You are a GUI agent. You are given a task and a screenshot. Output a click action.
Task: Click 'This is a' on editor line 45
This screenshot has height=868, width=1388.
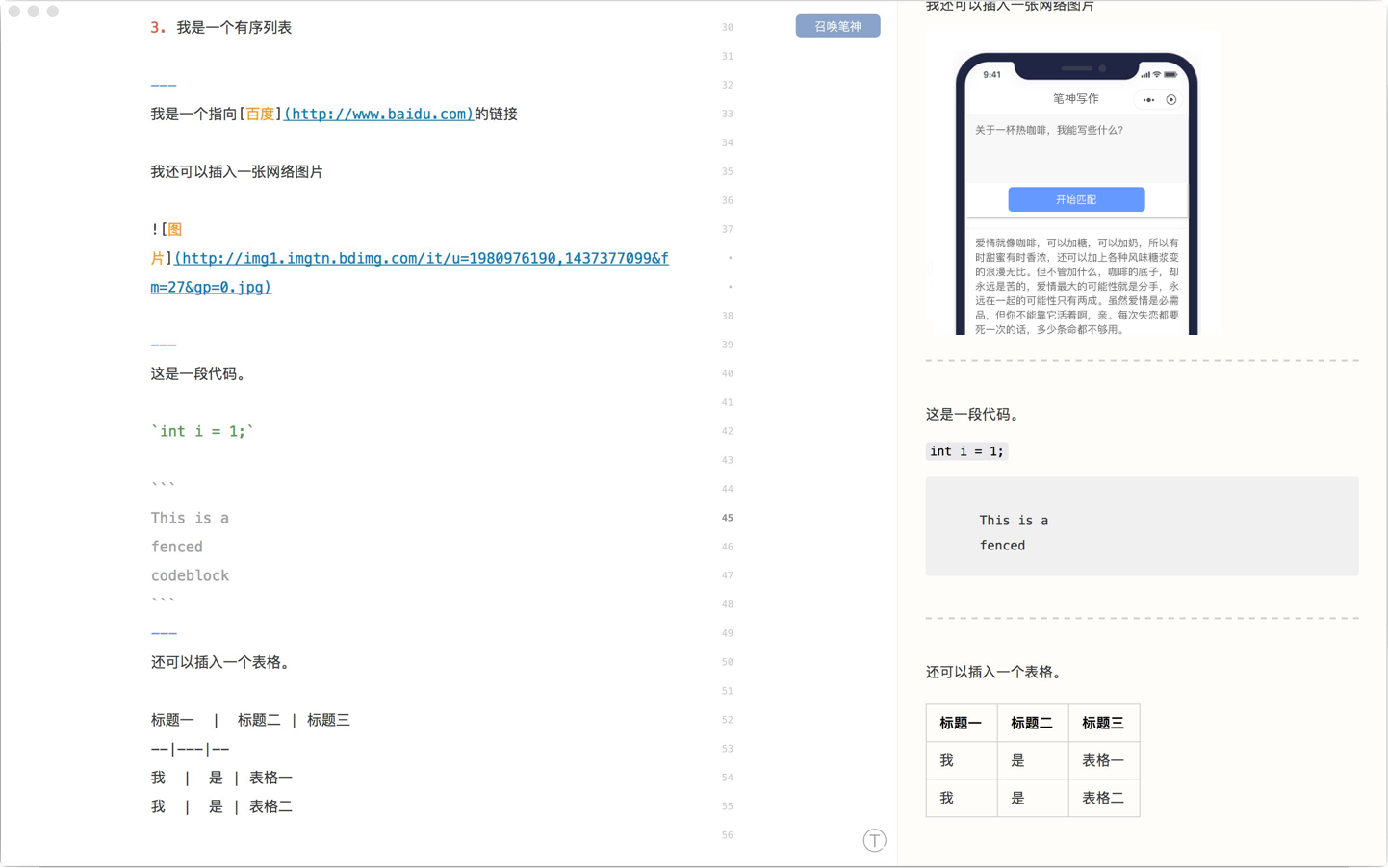coord(190,518)
